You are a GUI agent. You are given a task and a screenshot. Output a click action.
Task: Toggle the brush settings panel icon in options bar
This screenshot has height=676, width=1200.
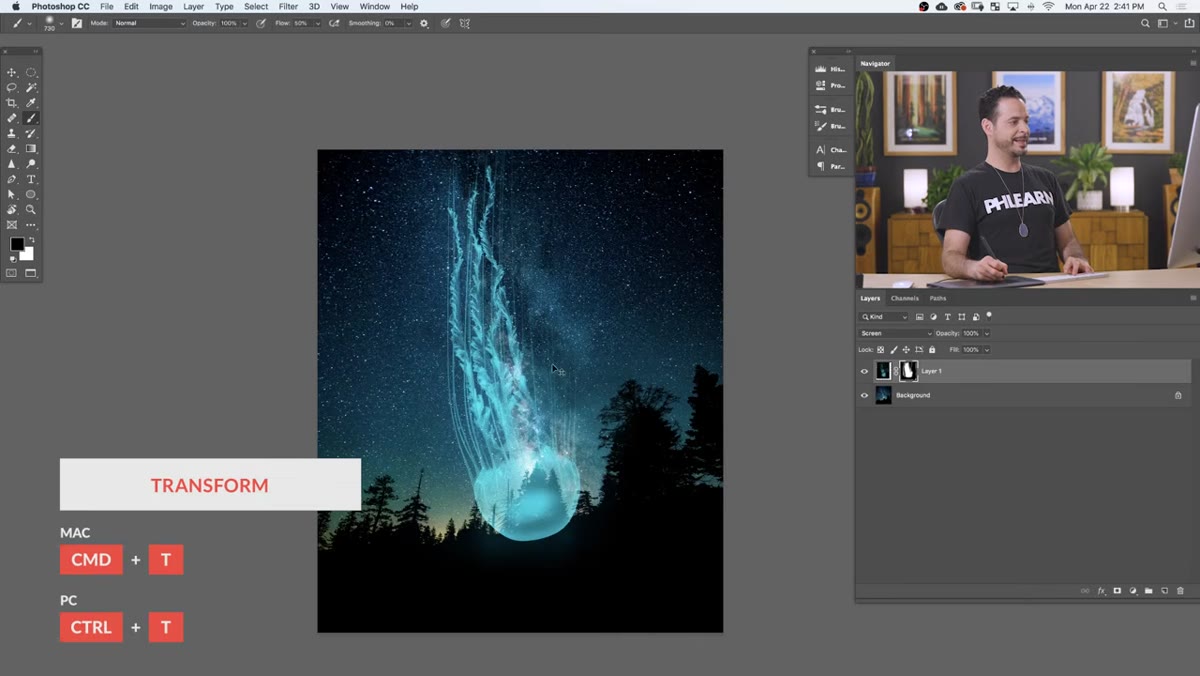coord(77,23)
